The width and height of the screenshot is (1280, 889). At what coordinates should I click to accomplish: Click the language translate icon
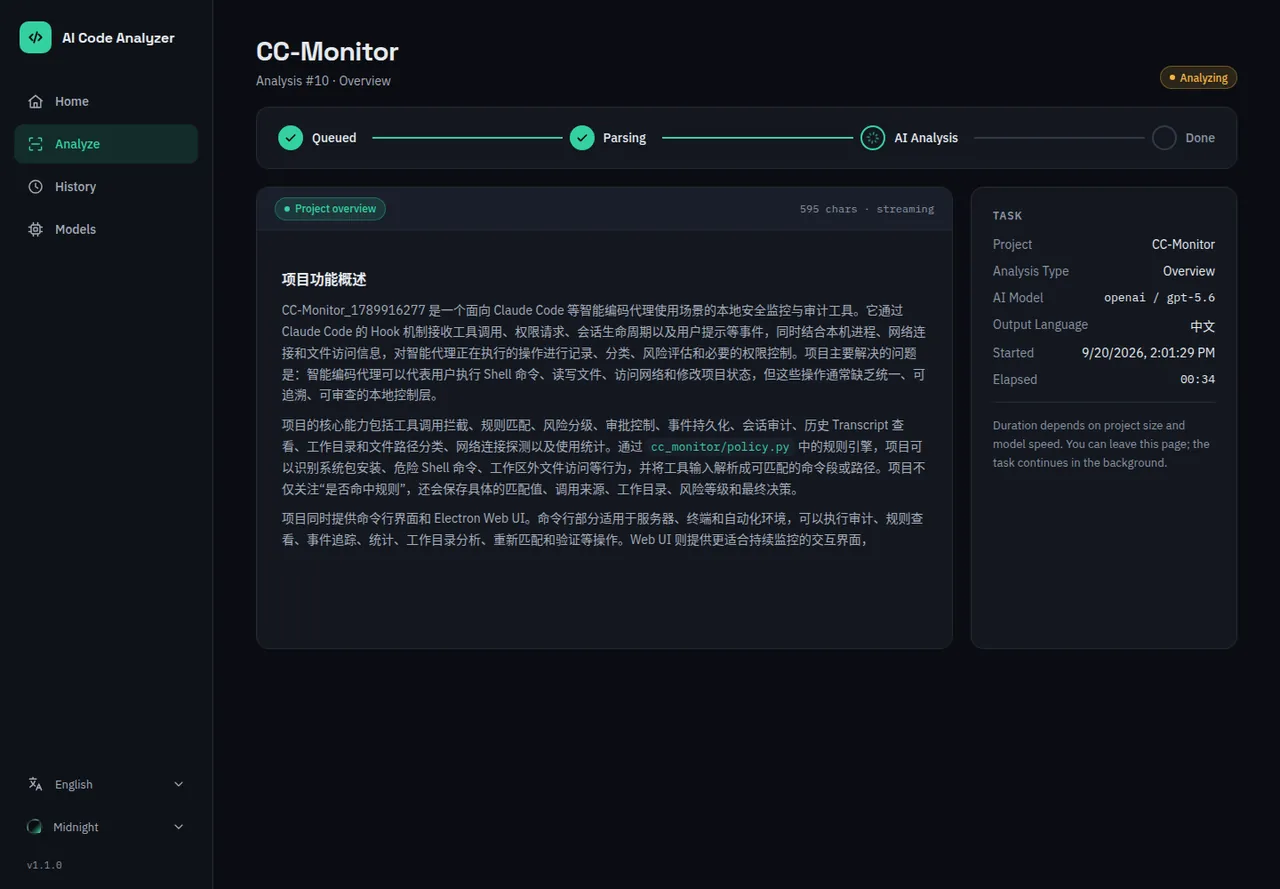pos(36,784)
